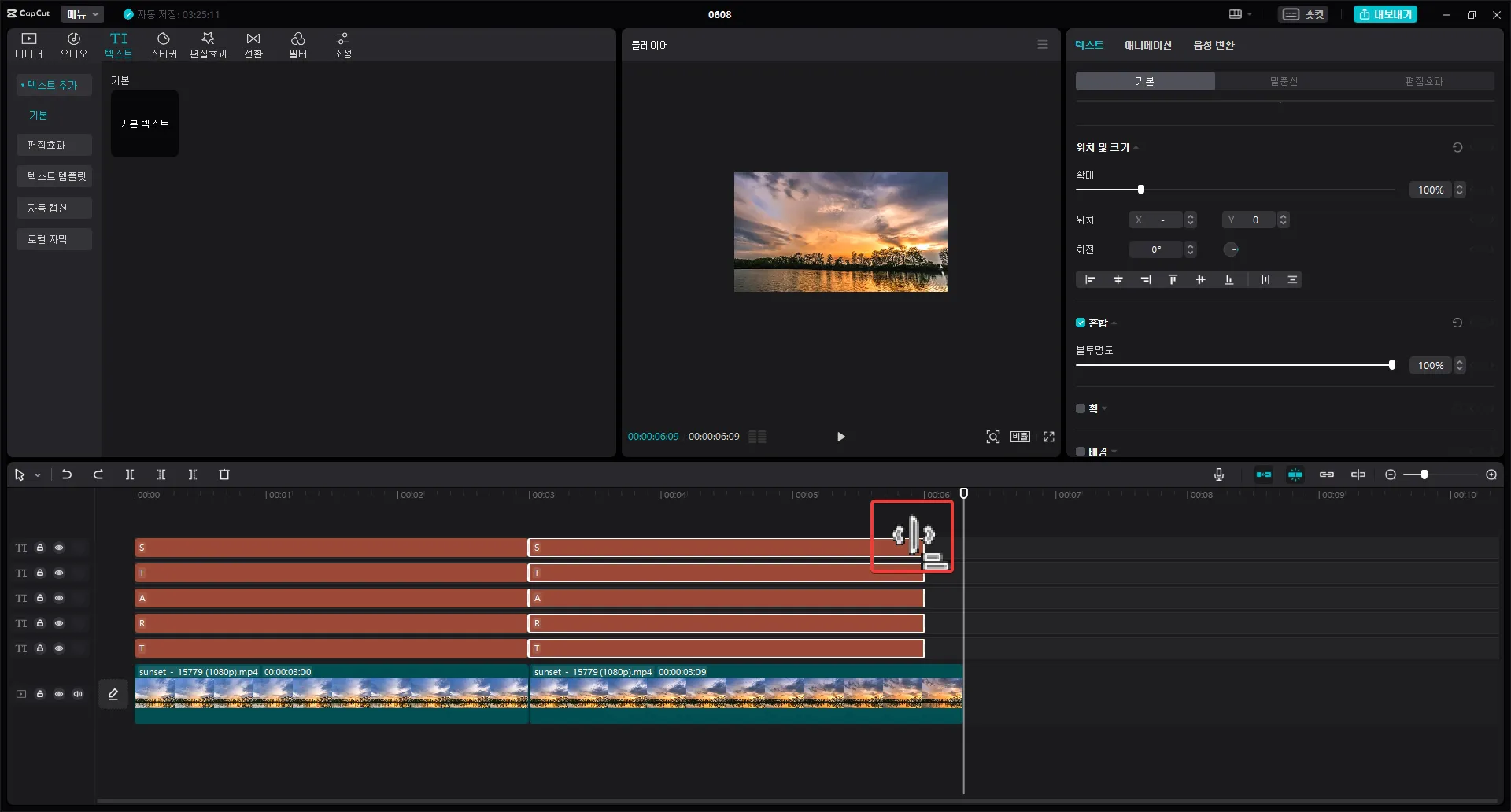Select the 편집효과 sub-tab in text panel

[x=1424, y=81]
